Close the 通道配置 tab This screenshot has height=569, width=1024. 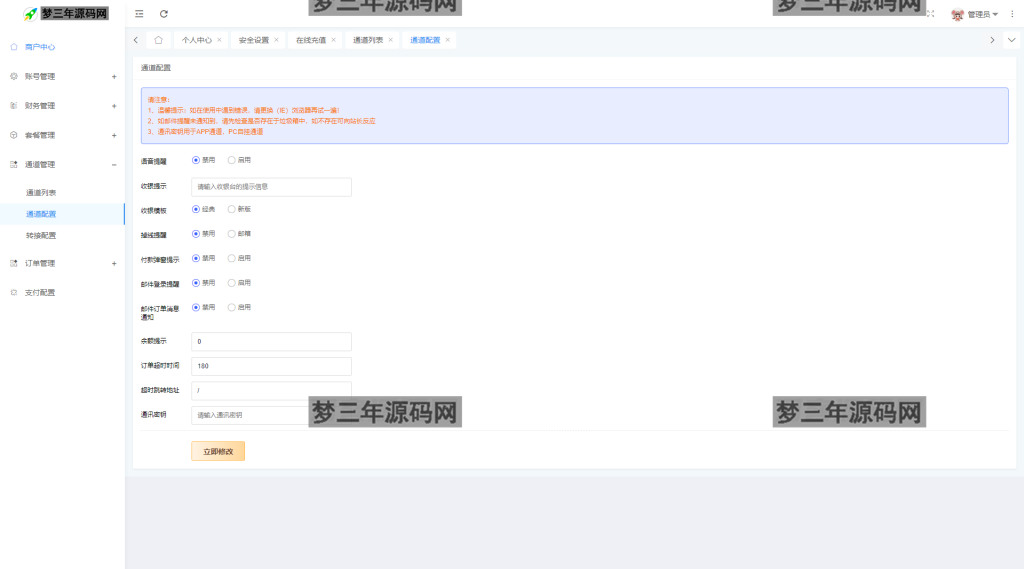click(447, 40)
